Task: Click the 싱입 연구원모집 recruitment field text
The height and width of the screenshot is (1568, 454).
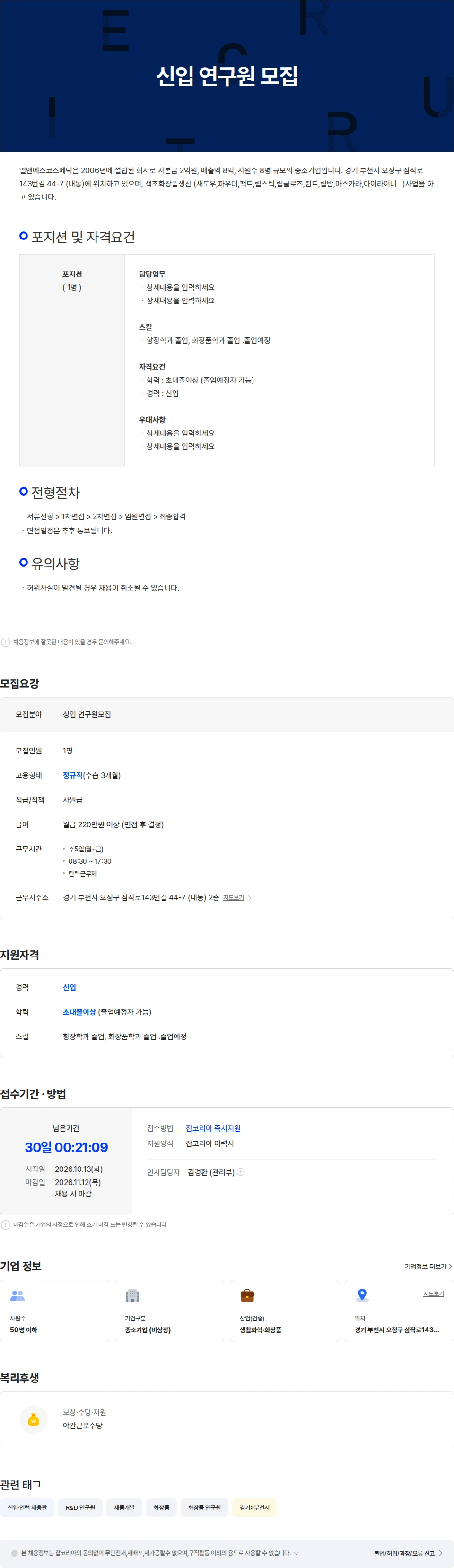Action: coord(87,714)
